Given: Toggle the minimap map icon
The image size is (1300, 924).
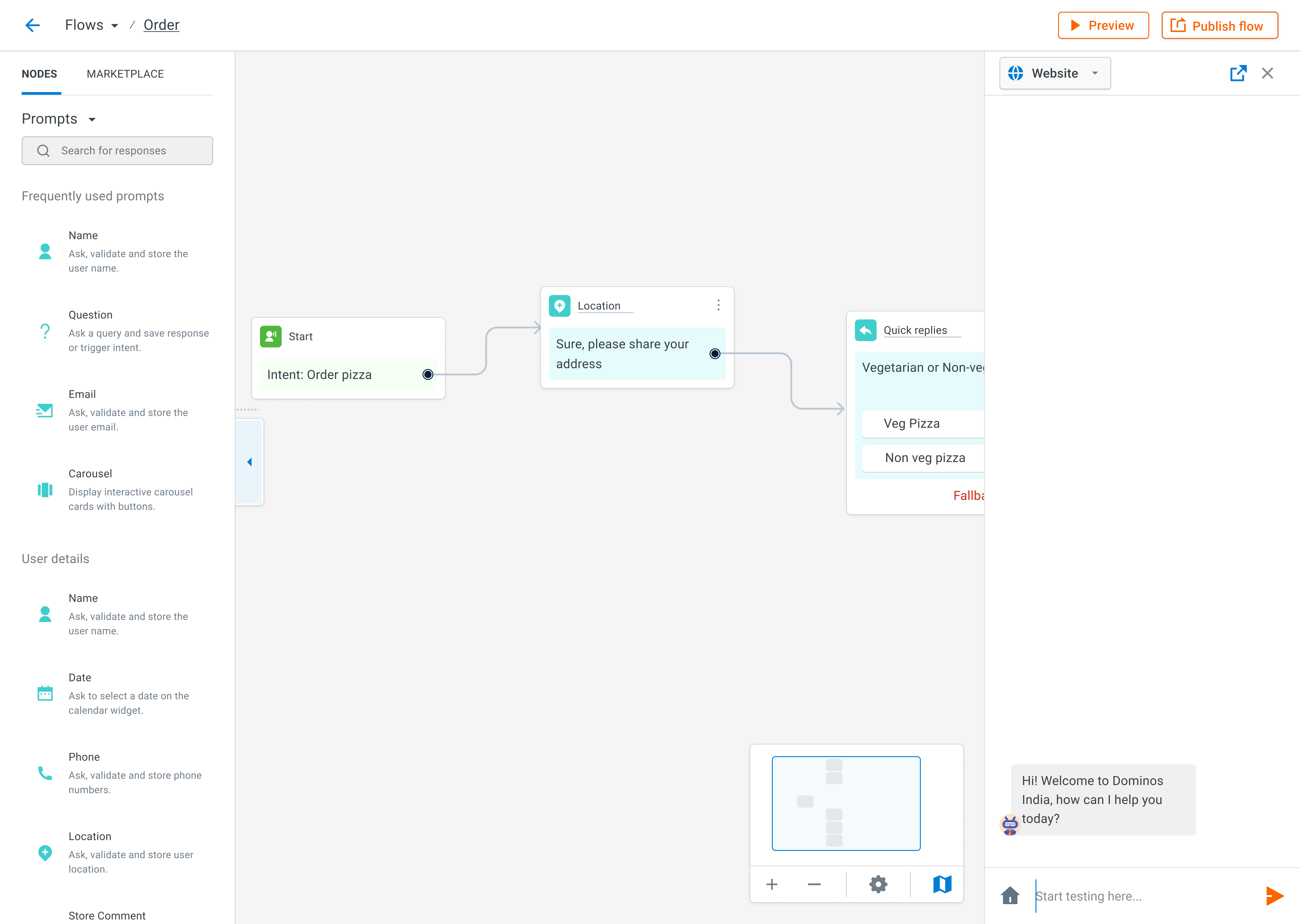Looking at the screenshot, I should click(x=942, y=884).
